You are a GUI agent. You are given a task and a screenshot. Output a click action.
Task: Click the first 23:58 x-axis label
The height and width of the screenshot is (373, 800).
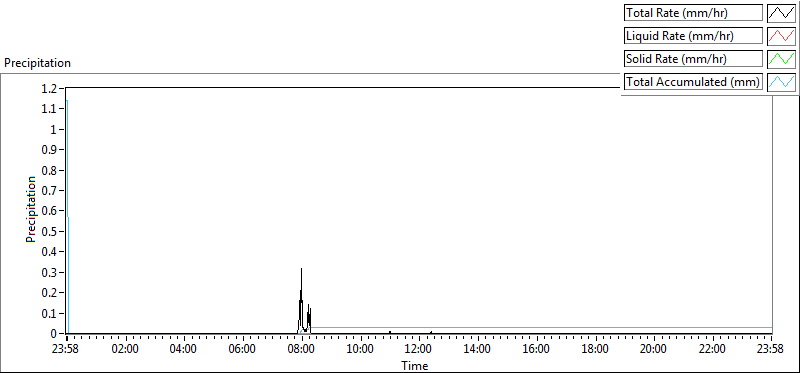[x=66, y=349]
